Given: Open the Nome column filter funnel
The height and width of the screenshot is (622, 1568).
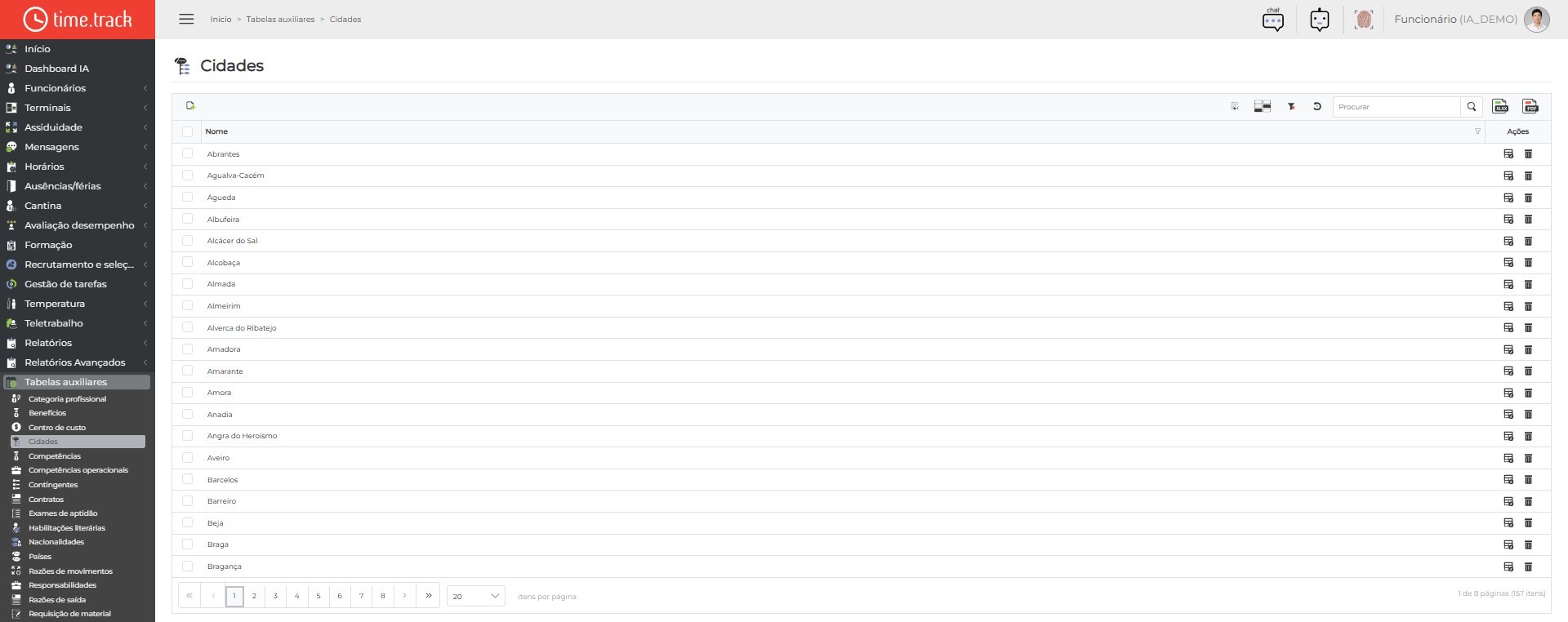Looking at the screenshot, I should point(1477,131).
